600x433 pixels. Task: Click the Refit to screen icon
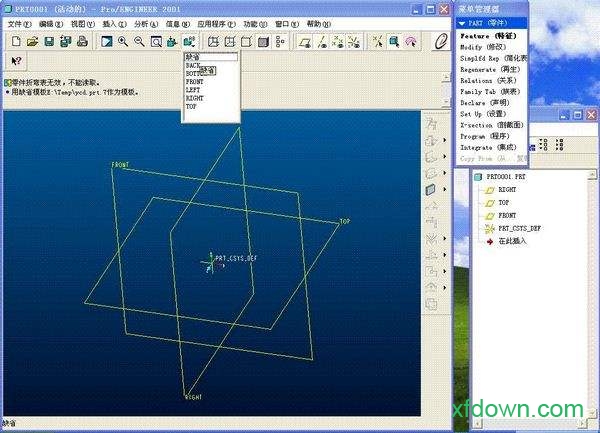click(156, 41)
